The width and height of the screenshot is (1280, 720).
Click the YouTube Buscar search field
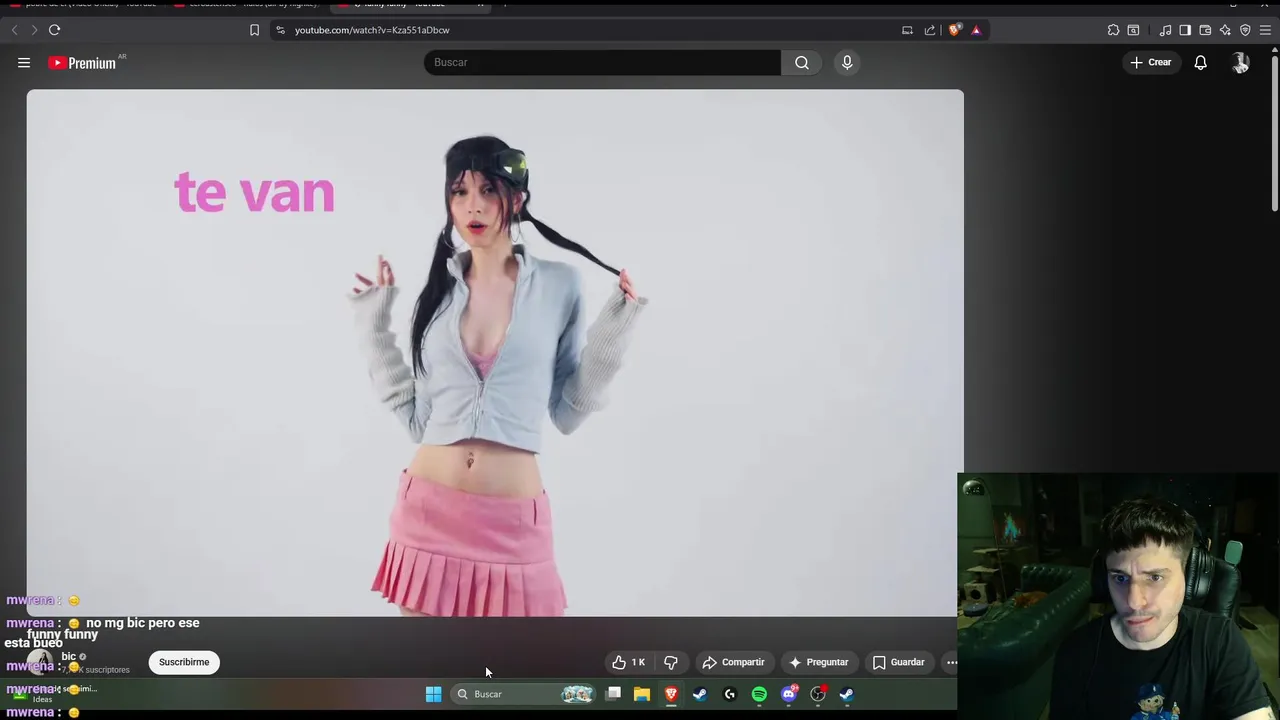602,62
